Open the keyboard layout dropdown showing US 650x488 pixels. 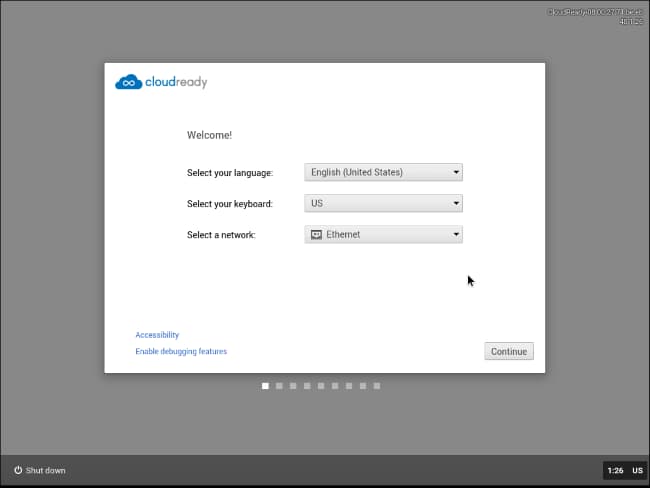(x=383, y=203)
